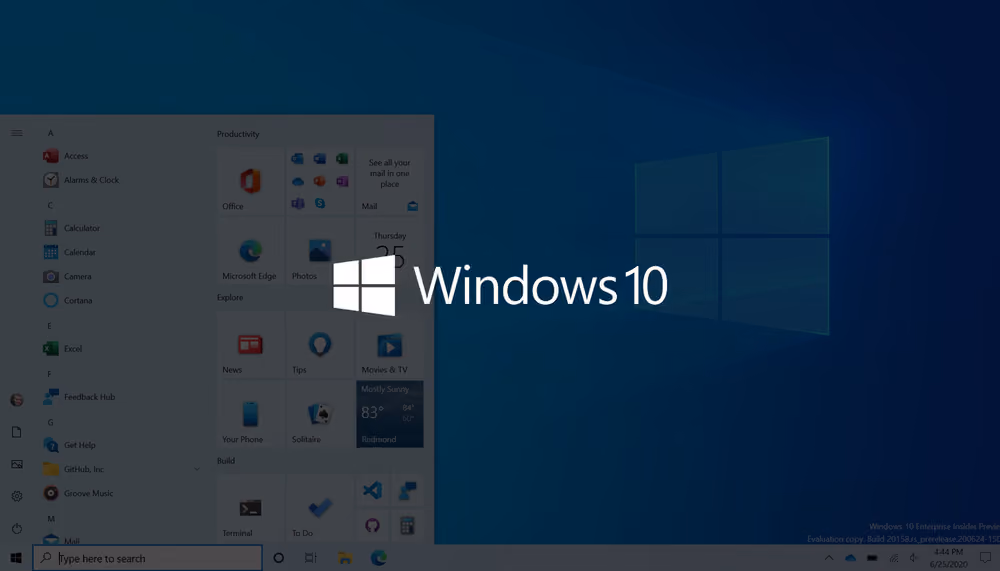
Task: Launch Microsoft Edge tile in Start menu
Action: click(x=250, y=251)
